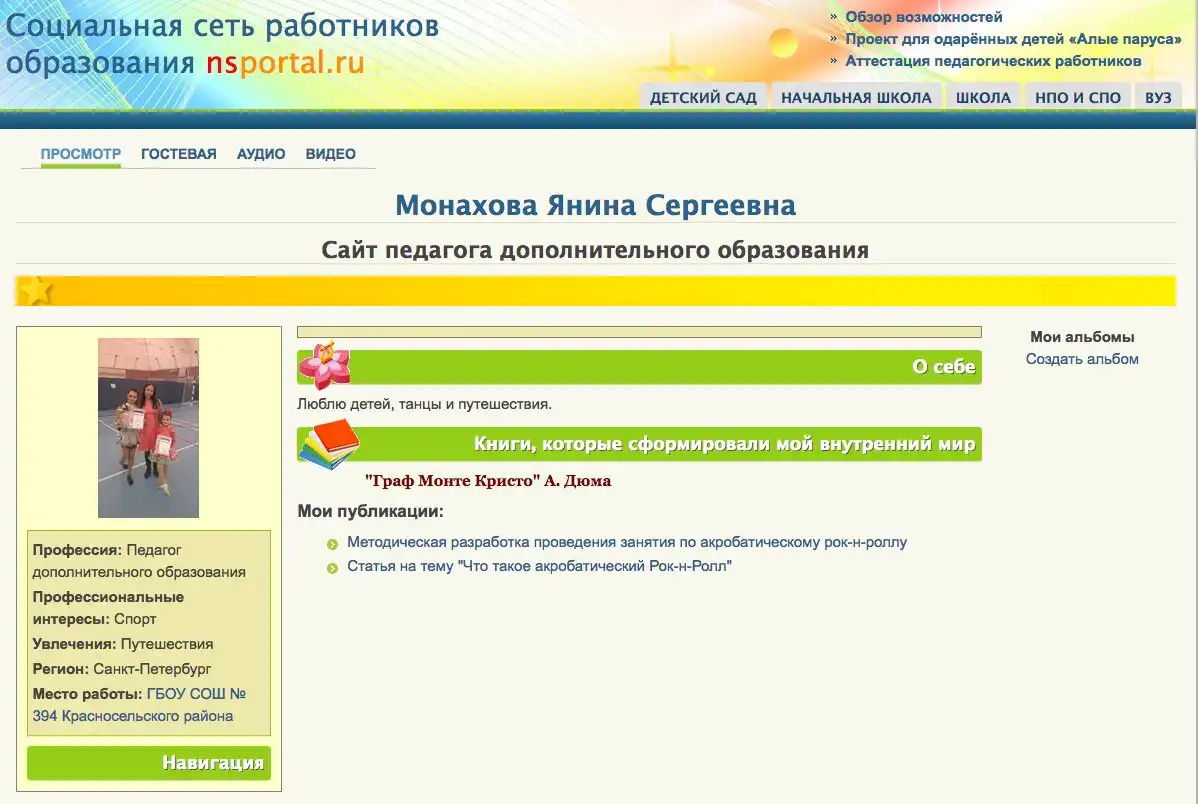
Task: Open the Начальная школа section
Action: tap(856, 97)
